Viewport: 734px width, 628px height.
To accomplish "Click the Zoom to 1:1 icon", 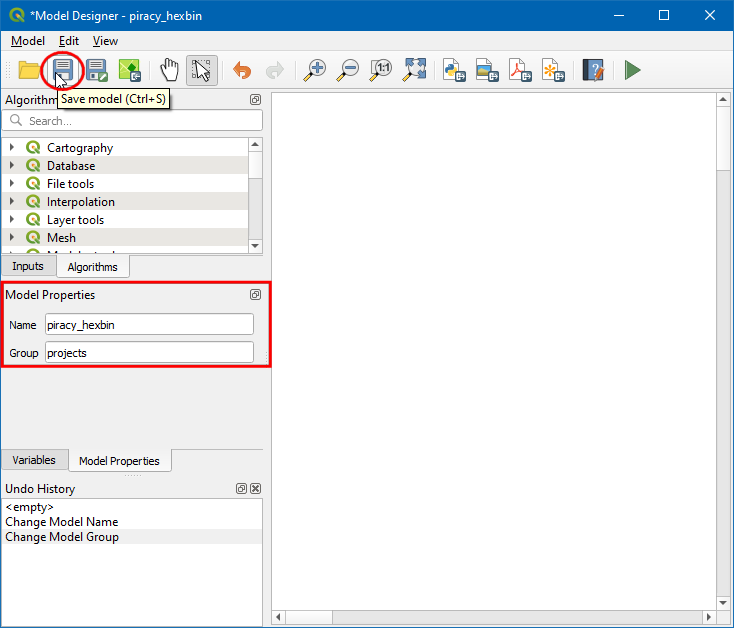I will coord(380,70).
